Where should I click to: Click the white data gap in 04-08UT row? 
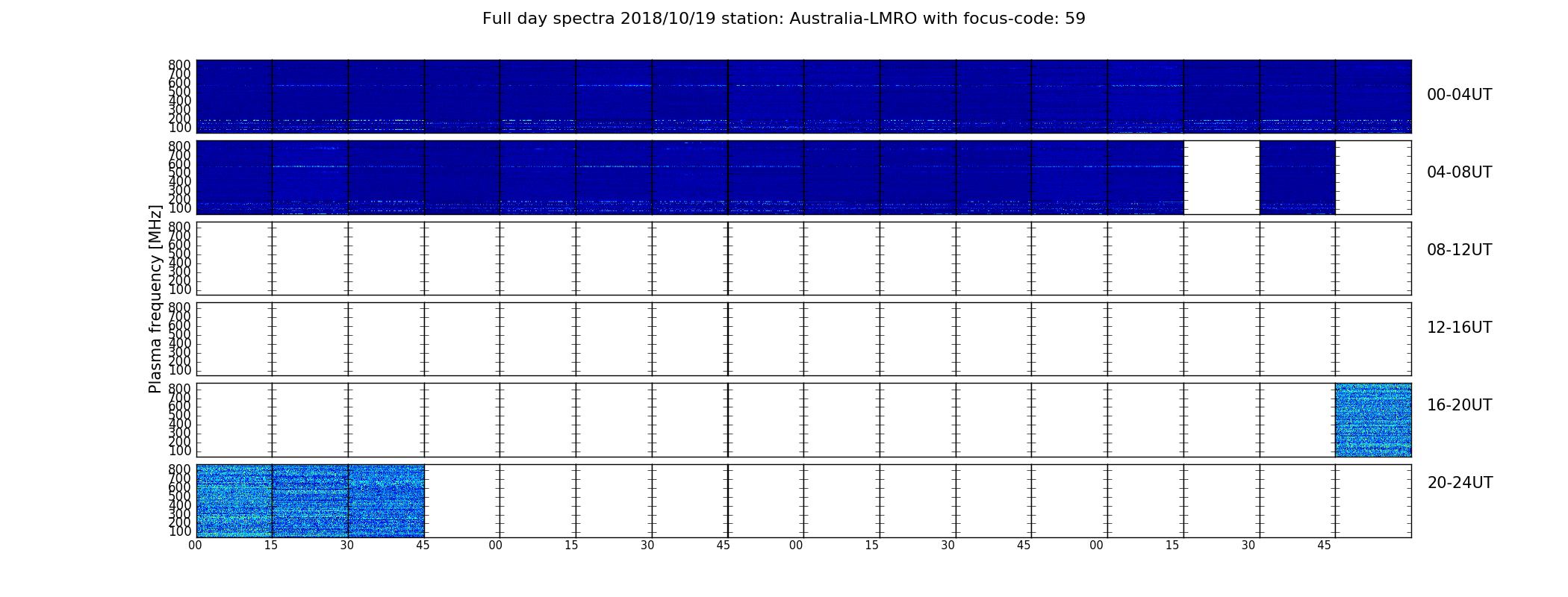point(1222,178)
